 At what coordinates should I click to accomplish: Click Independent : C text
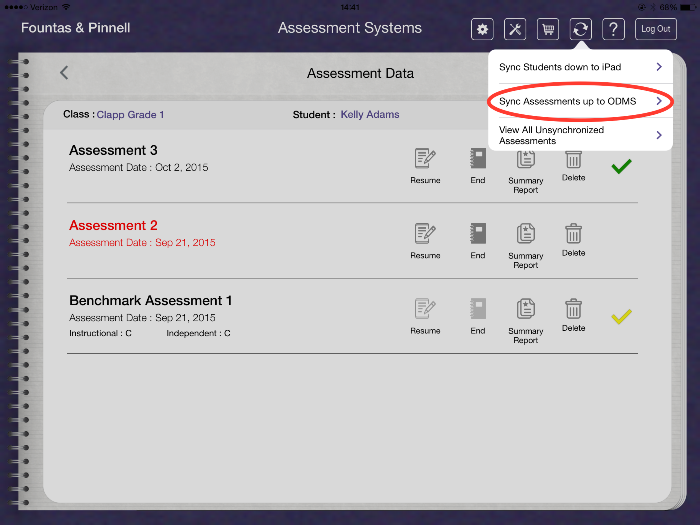[x=199, y=333]
